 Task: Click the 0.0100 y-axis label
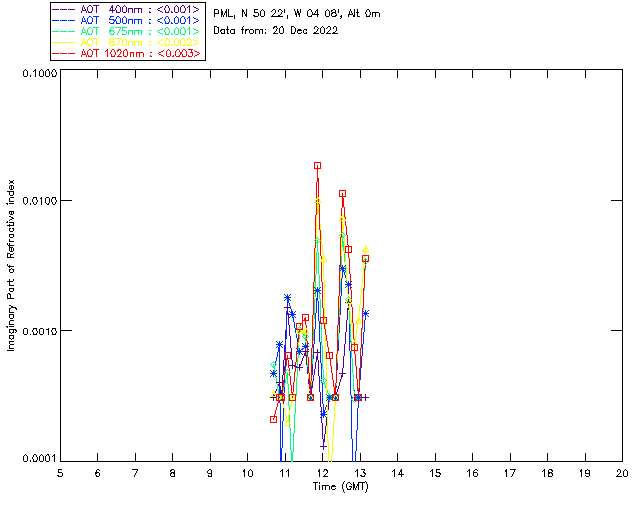(39, 201)
